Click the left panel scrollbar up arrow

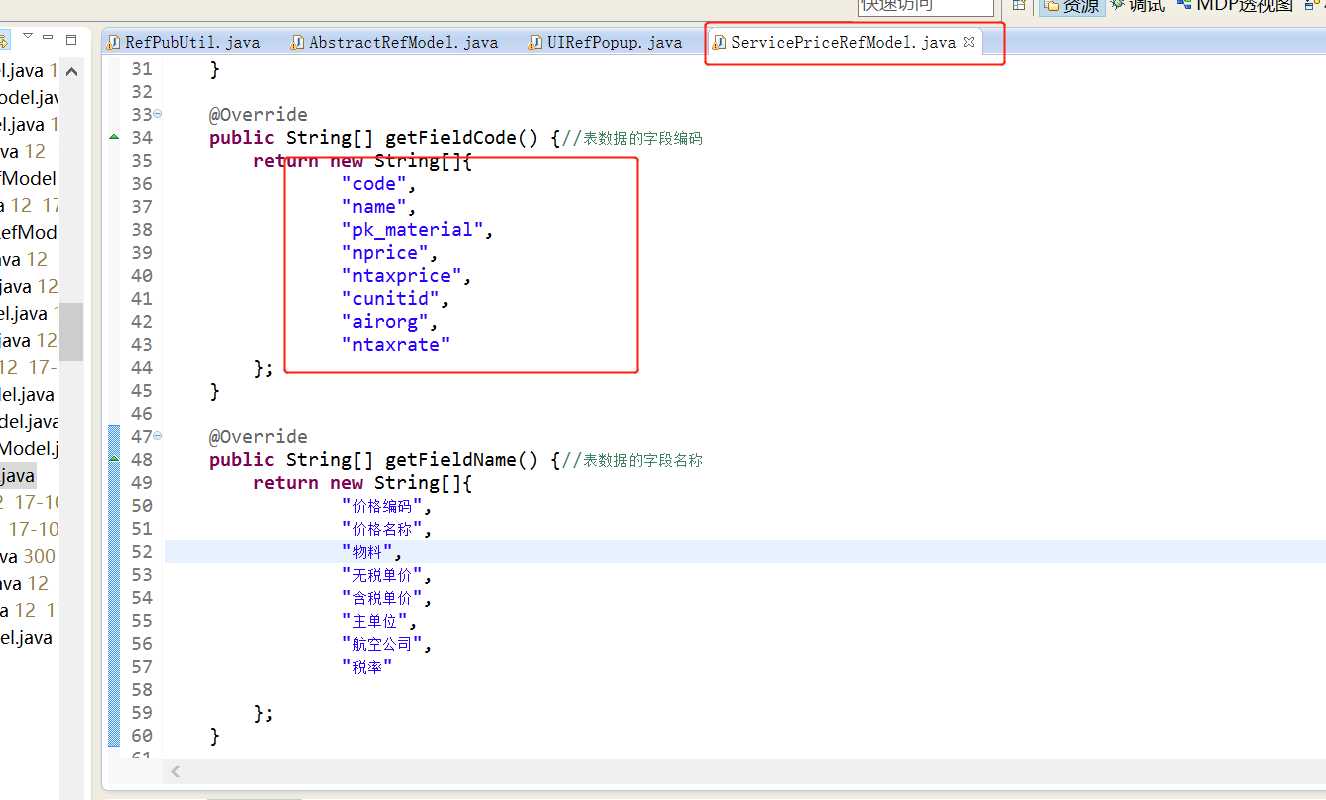point(71,72)
